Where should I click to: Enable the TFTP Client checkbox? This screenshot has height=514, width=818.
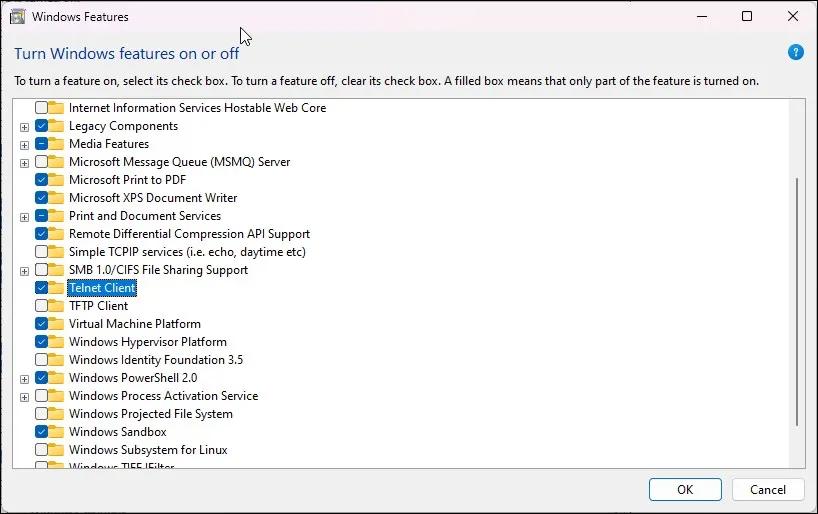click(41, 306)
